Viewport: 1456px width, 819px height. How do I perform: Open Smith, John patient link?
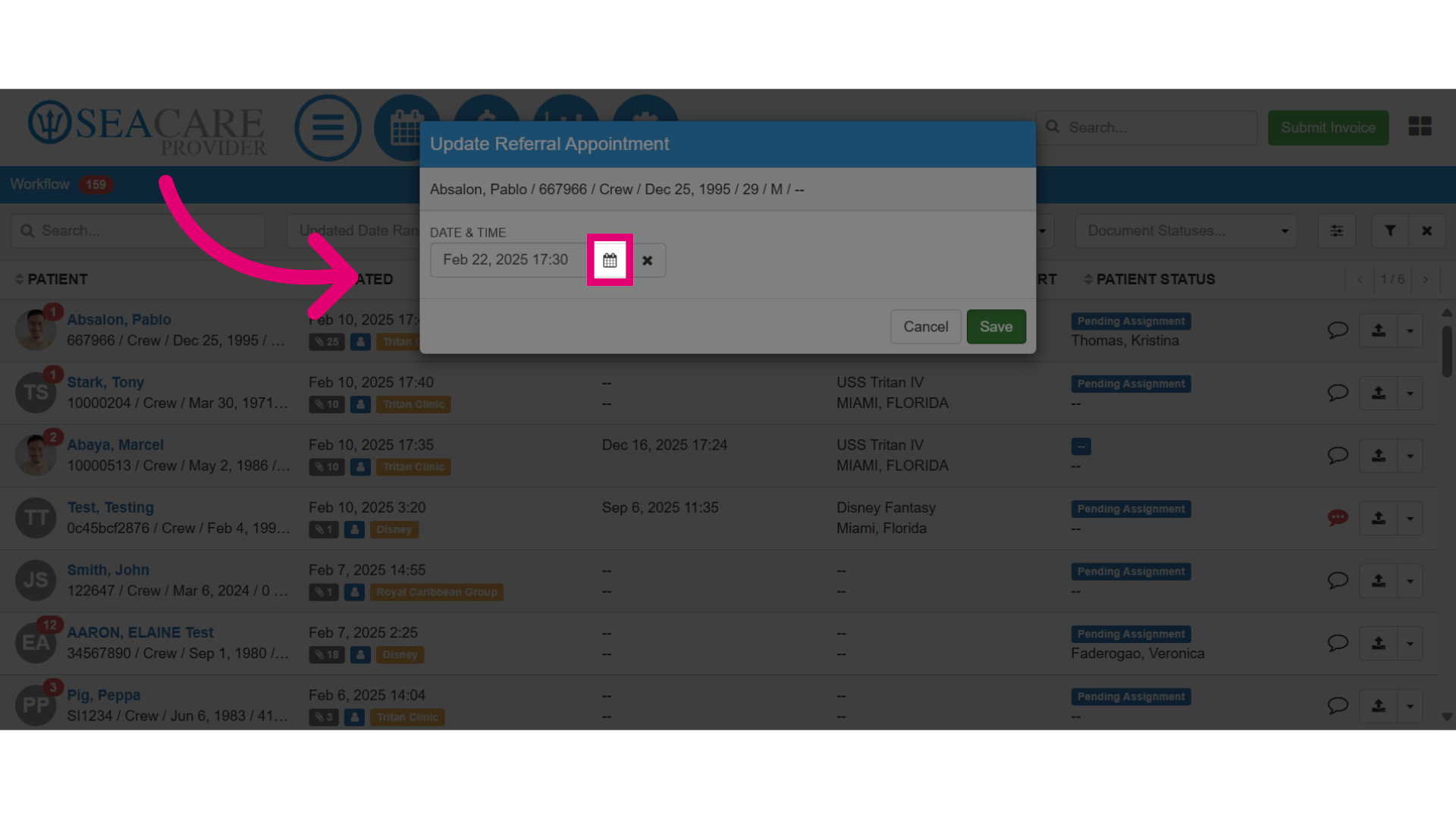108,570
